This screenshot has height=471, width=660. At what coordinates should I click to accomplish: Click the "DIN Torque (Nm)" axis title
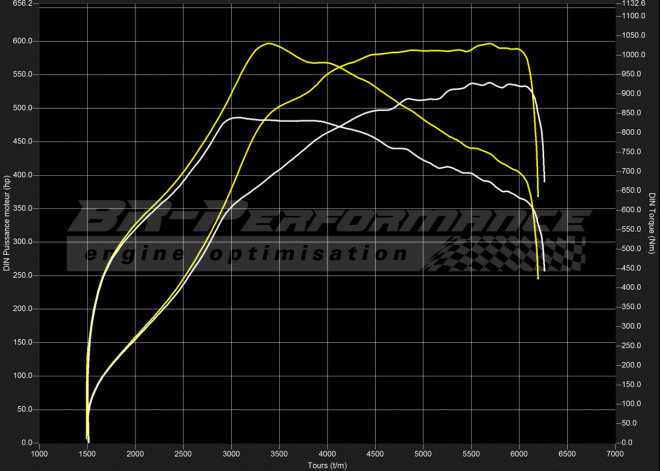click(653, 223)
